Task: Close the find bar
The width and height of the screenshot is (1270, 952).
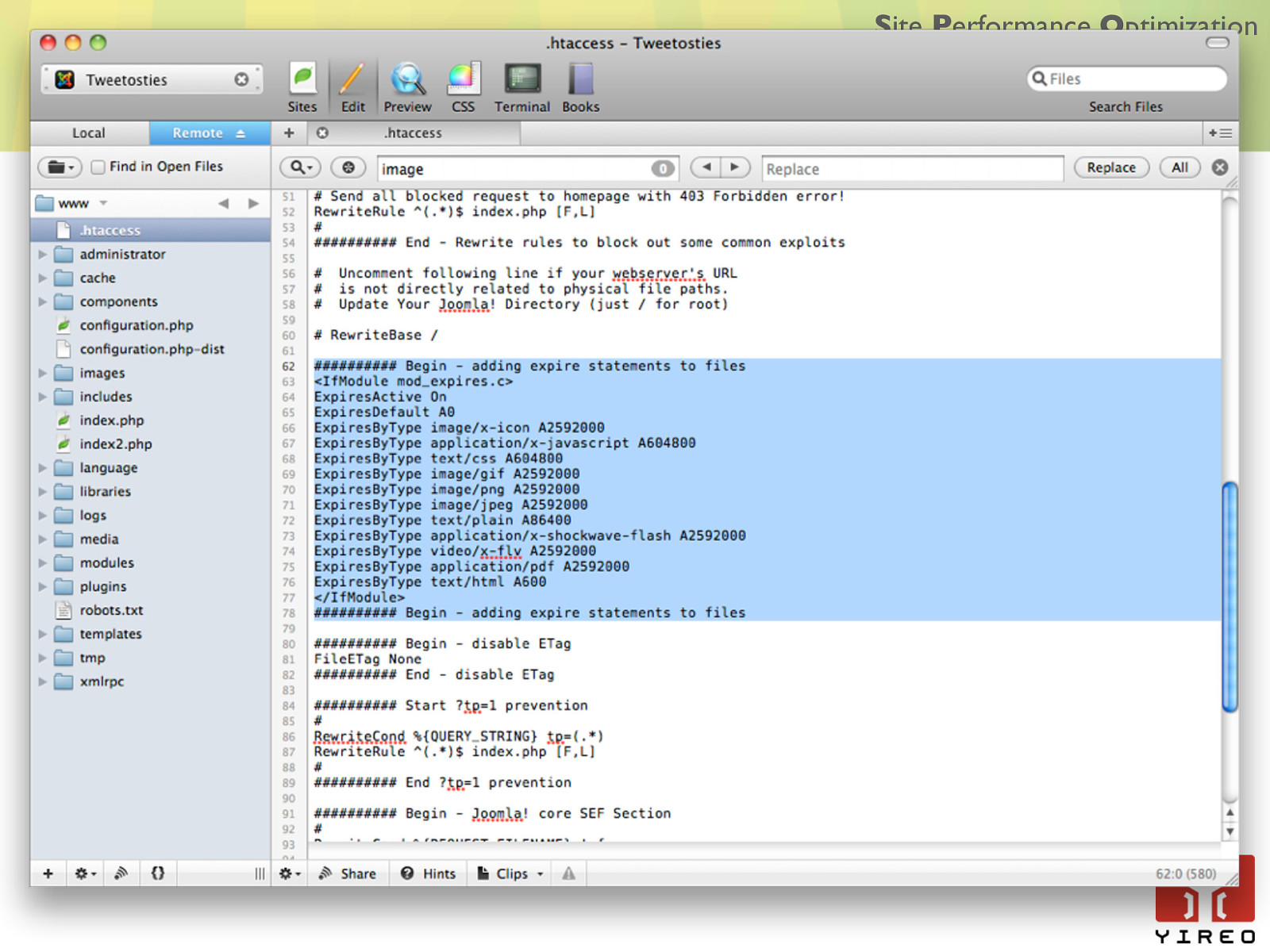Action: point(1220,167)
